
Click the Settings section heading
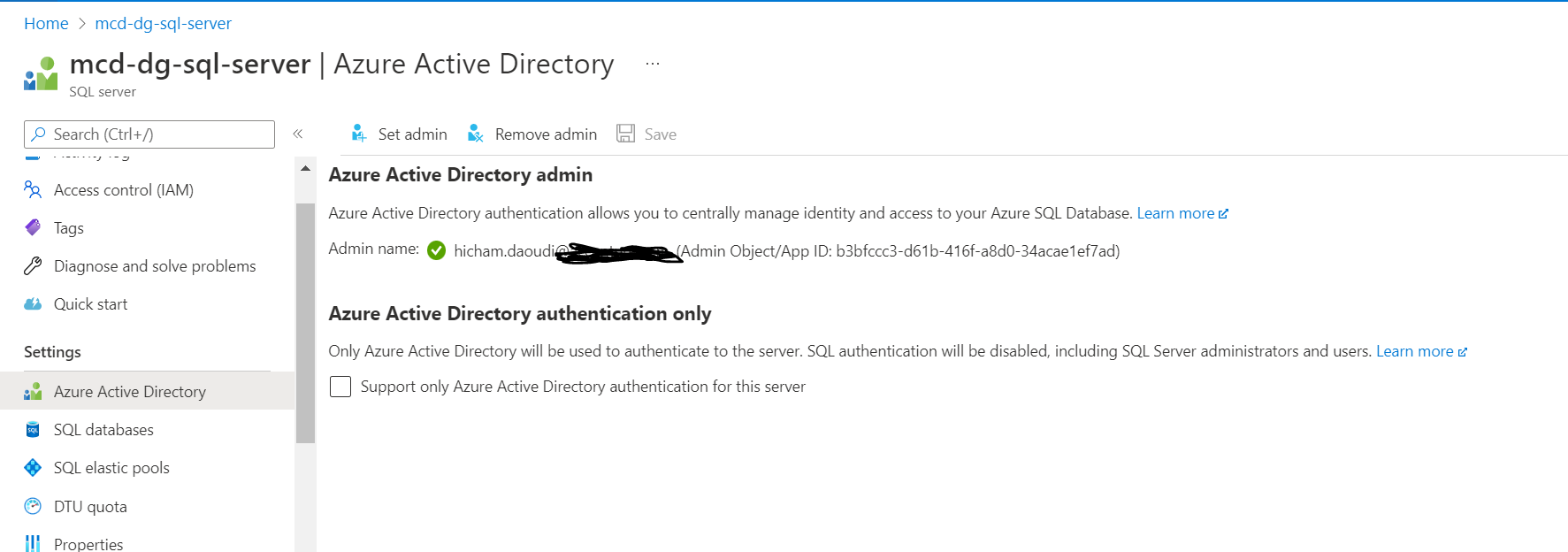(52, 352)
